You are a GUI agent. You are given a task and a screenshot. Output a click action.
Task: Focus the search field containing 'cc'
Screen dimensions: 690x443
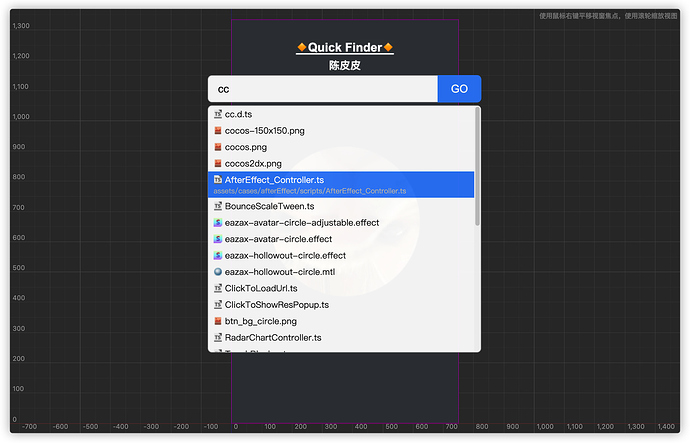pos(323,89)
